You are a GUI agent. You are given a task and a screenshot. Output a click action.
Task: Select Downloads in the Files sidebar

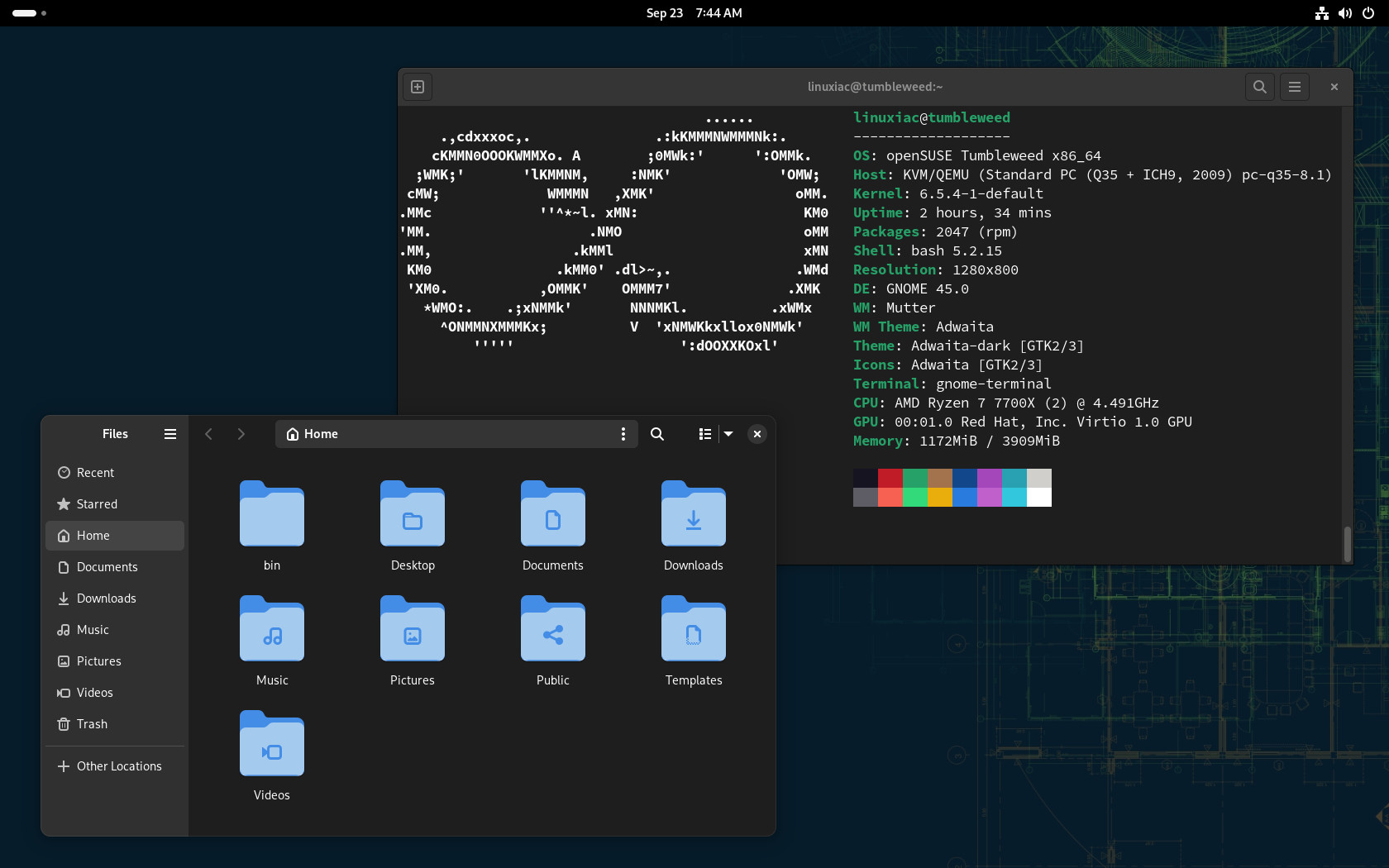pyautogui.click(x=115, y=599)
